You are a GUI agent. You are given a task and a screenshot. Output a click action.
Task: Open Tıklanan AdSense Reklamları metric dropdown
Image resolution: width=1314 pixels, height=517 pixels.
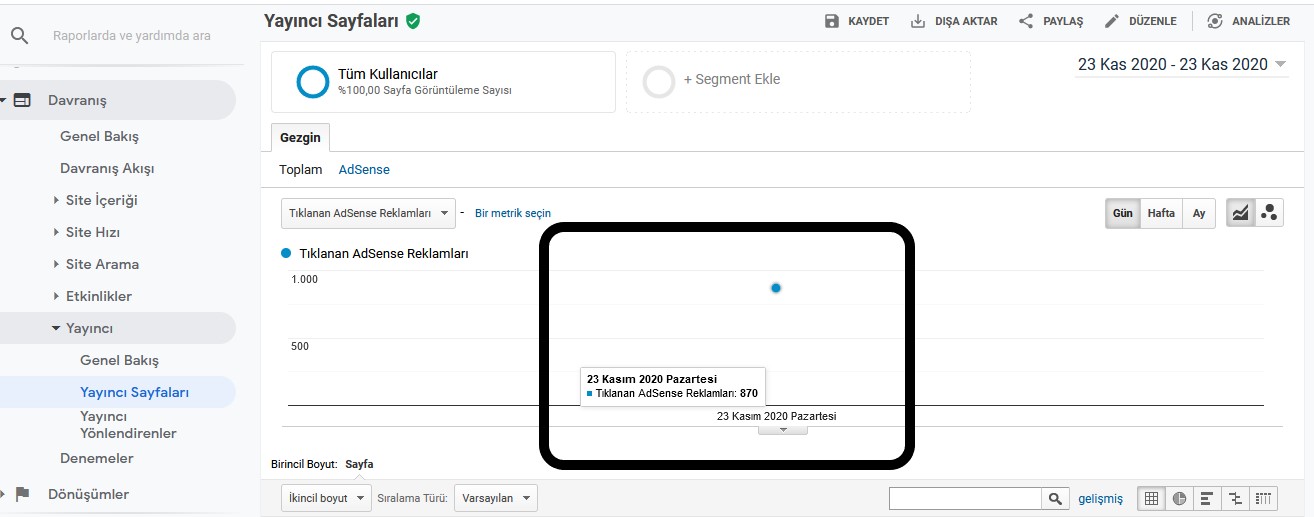368,213
